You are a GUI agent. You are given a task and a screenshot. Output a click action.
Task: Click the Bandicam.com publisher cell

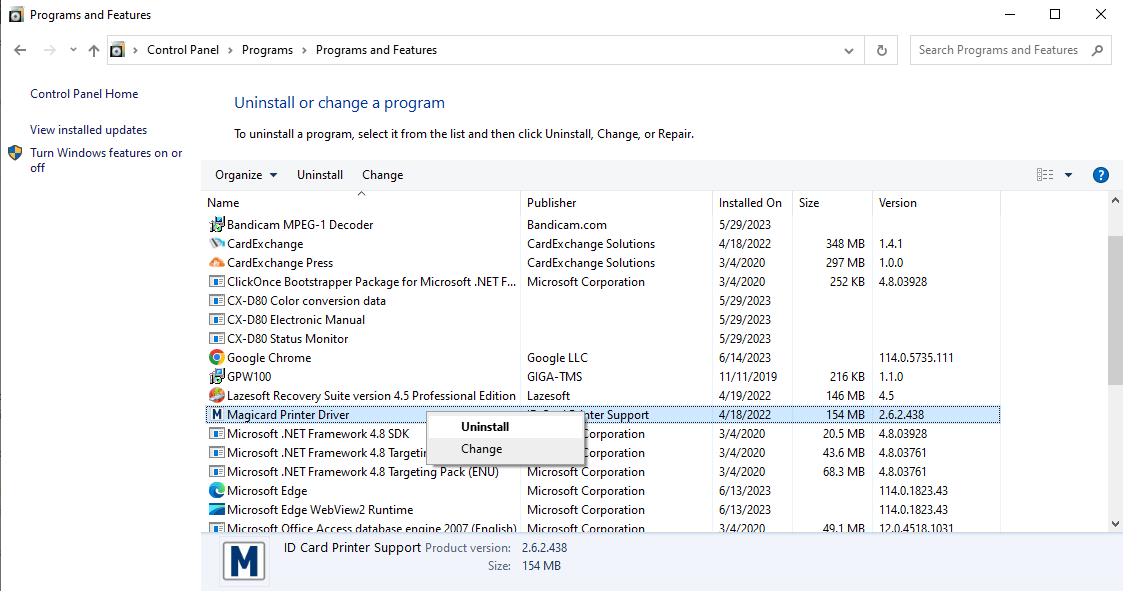pos(567,225)
